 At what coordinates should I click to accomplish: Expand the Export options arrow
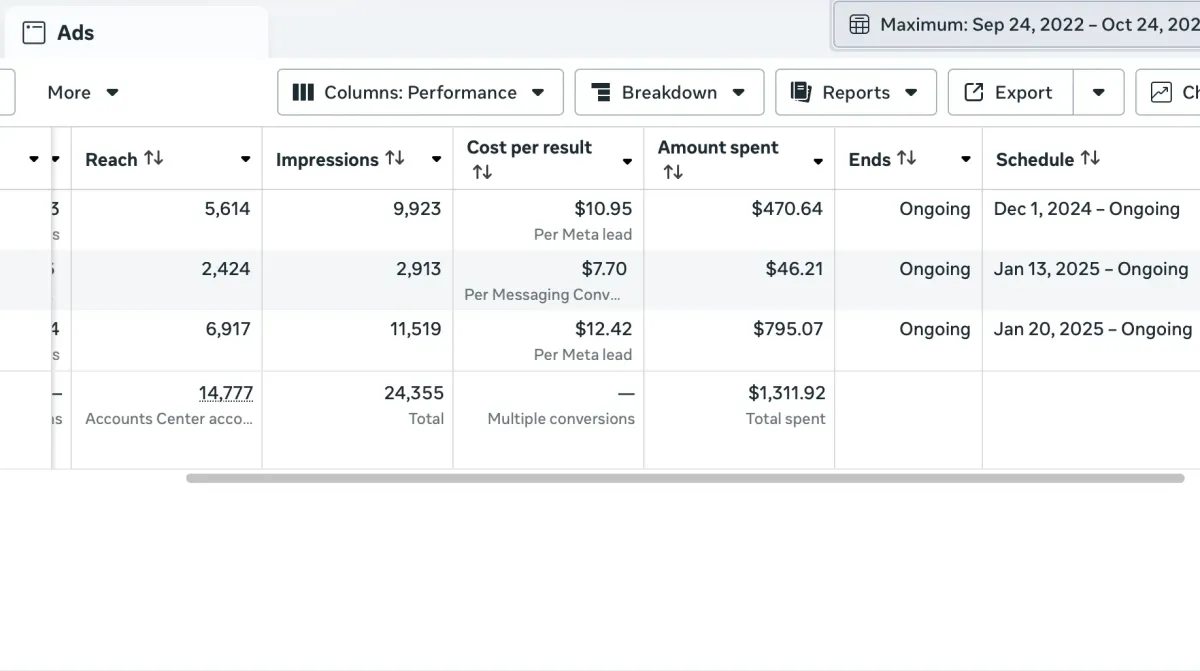coord(1099,92)
